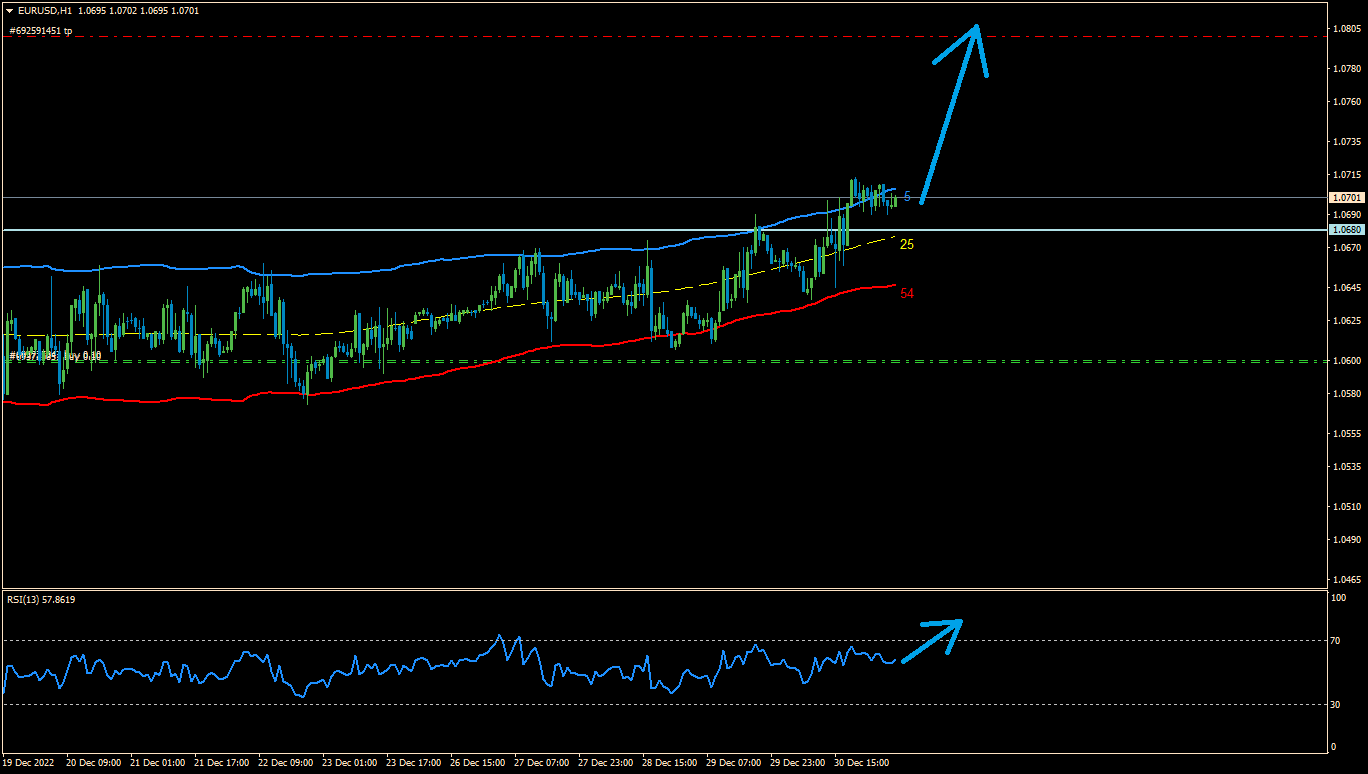The width and height of the screenshot is (1368, 774).
Task: Click the blue 5 band label
Action: (907, 196)
